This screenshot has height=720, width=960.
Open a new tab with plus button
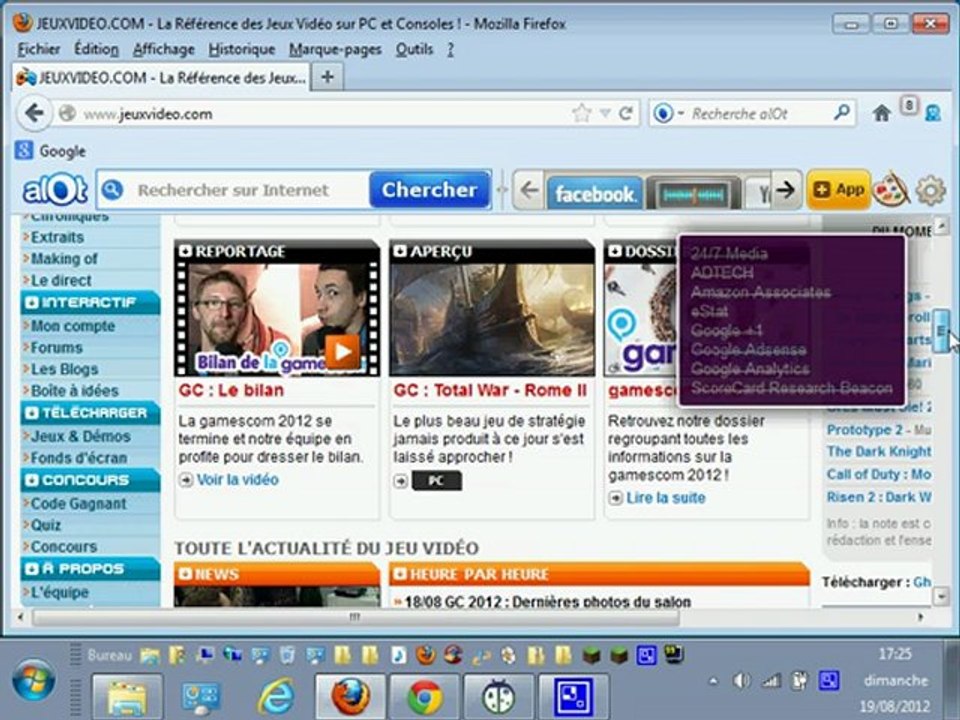coord(327,78)
